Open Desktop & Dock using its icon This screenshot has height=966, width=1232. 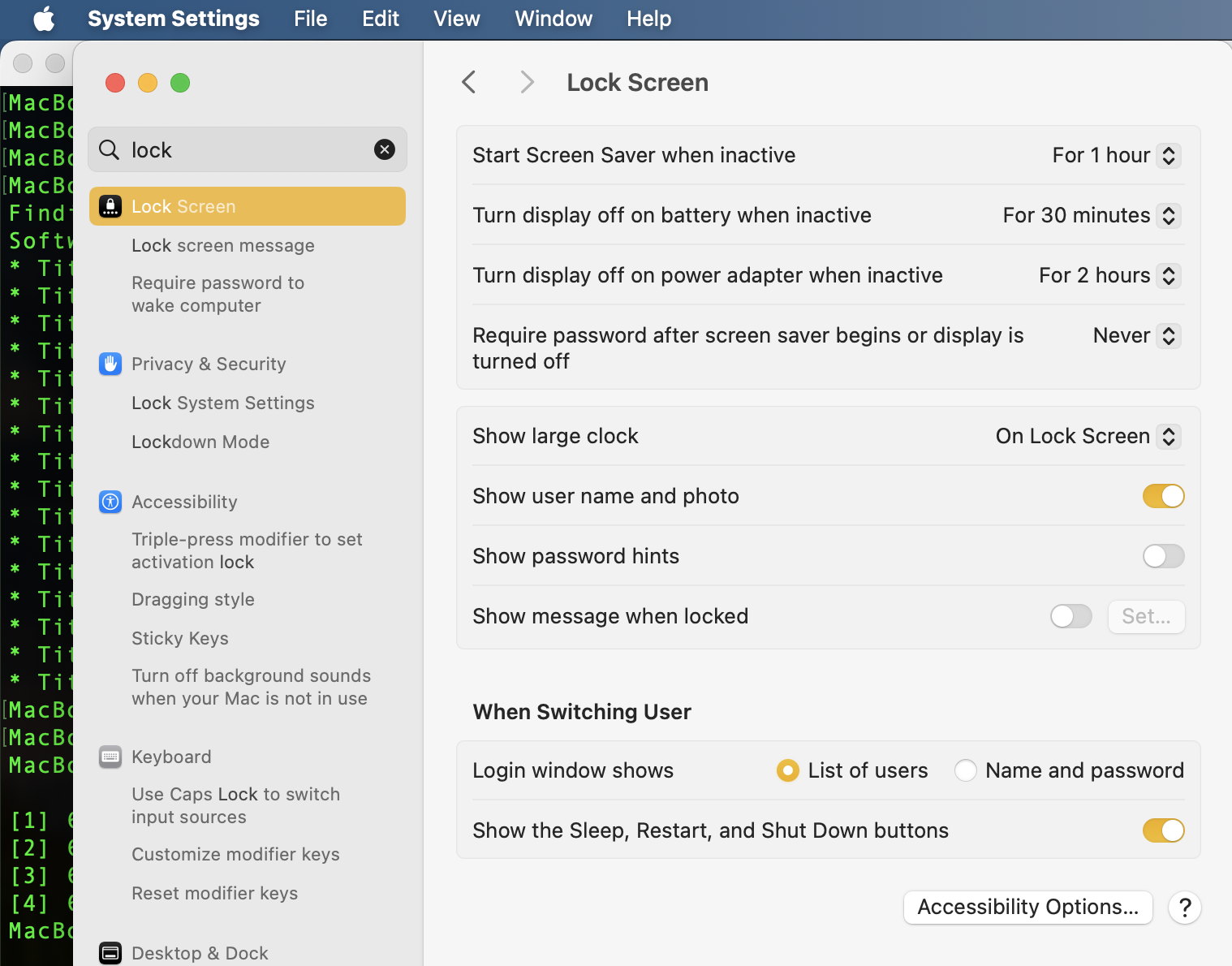click(x=110, y=952)
